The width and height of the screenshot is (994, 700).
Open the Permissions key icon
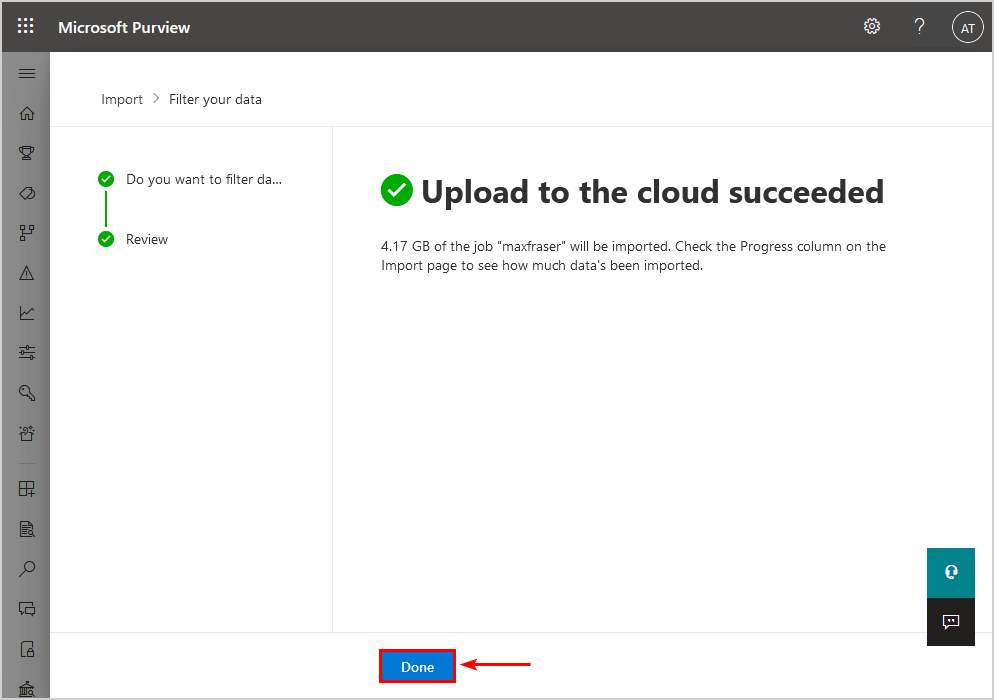[x=27, y=392]
